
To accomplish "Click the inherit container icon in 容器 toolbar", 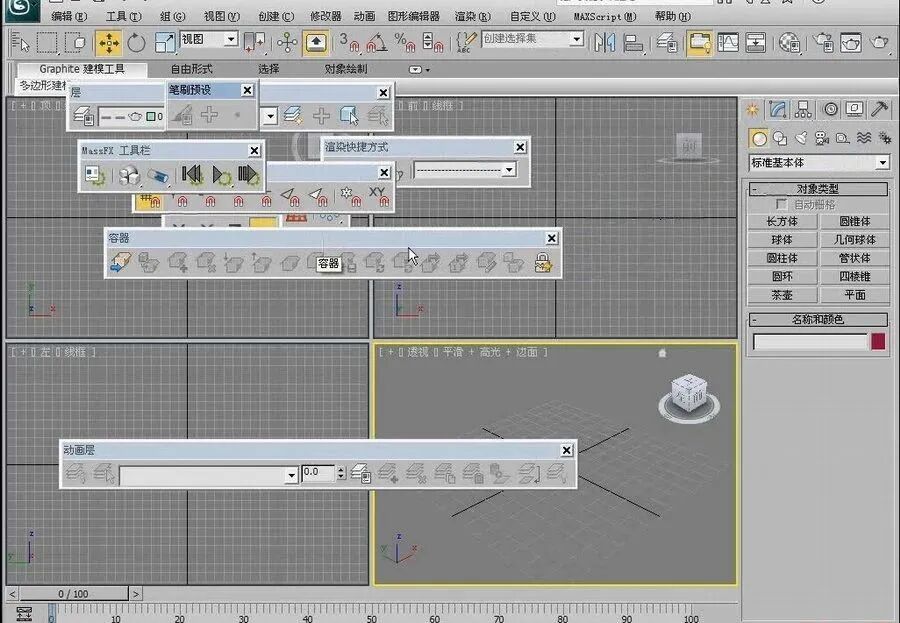I will (x=121, y=262).
